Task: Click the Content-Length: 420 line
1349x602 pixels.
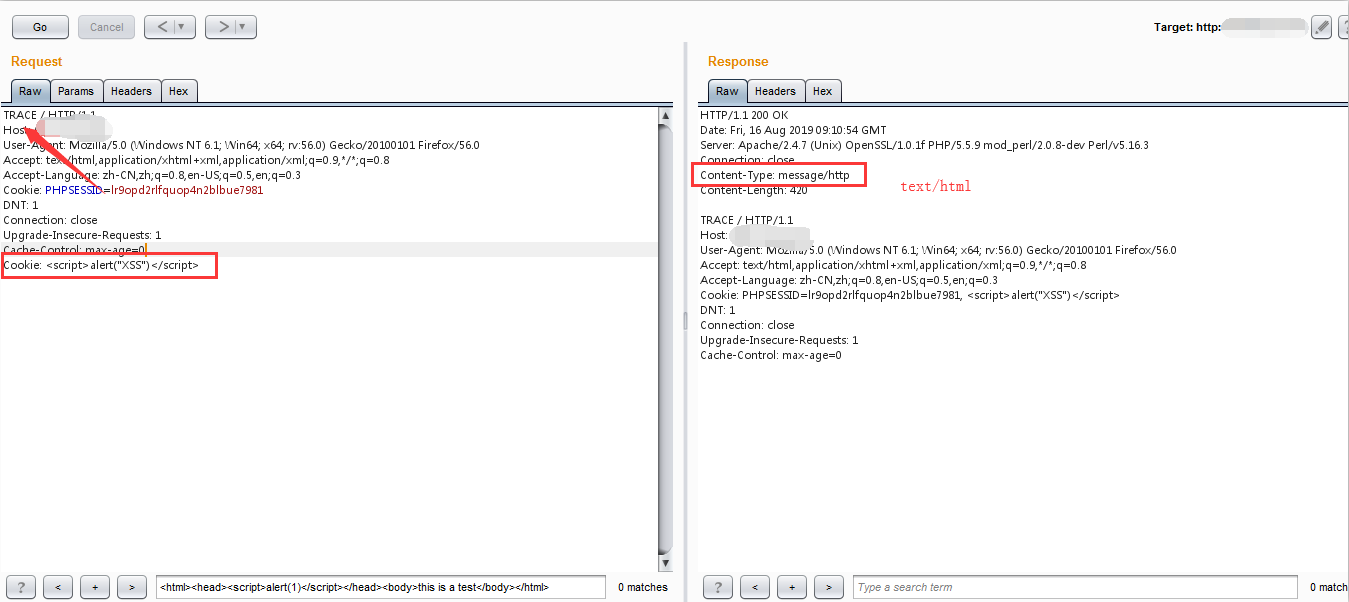Action: click(x=754, y=190)
